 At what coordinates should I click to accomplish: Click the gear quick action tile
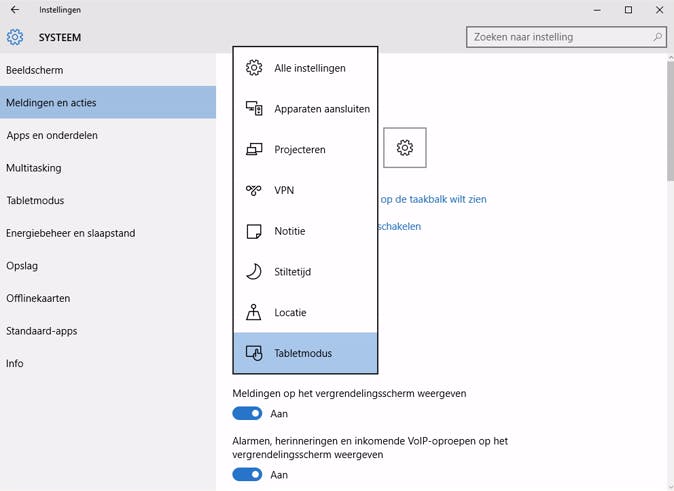(404, 148)
